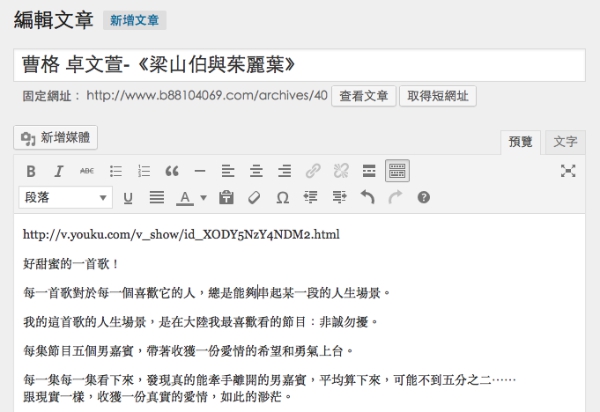
Task: Click the 編輯文章 page heading
Action: pos(54,20)
